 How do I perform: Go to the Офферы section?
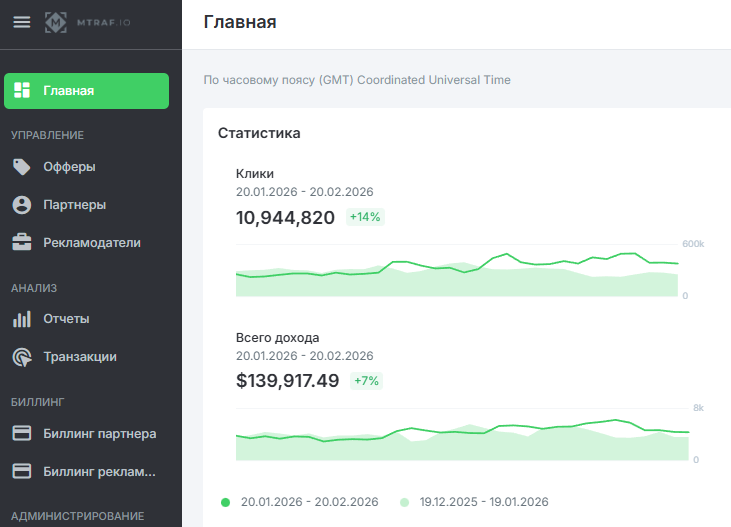point(69,167)
